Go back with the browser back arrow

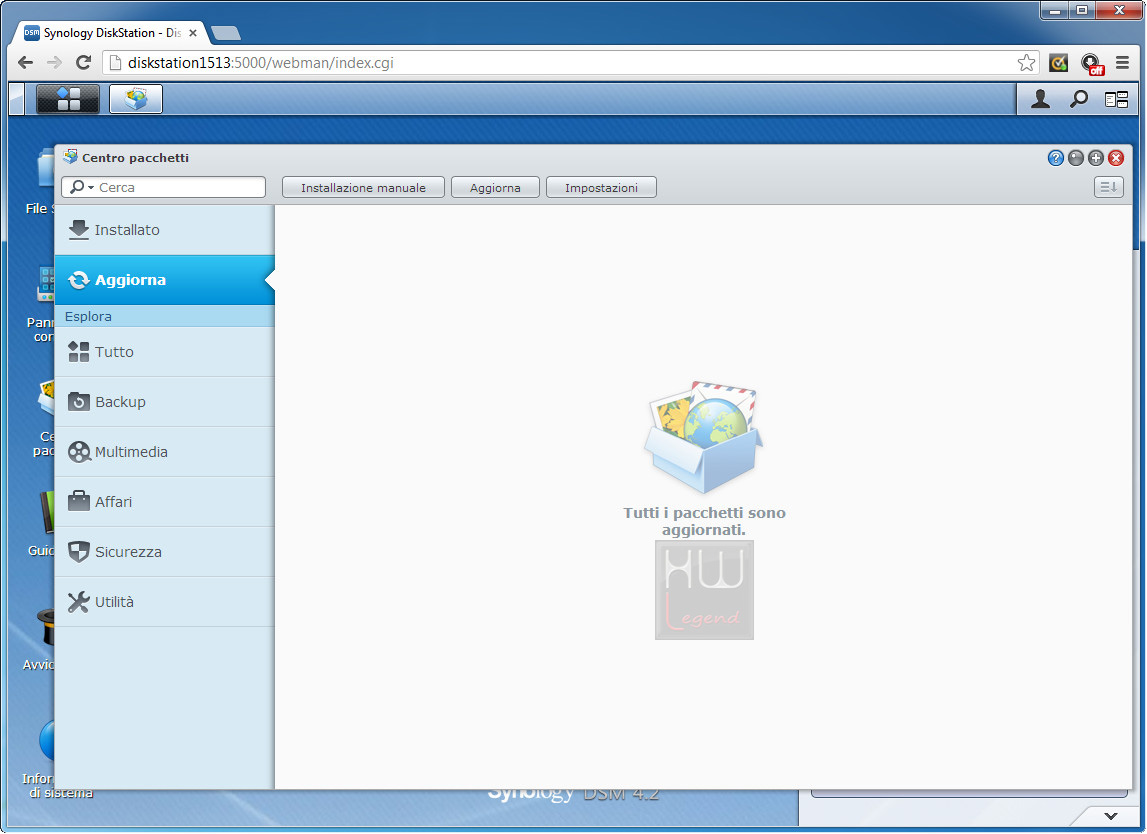click(x=25, y=62)
